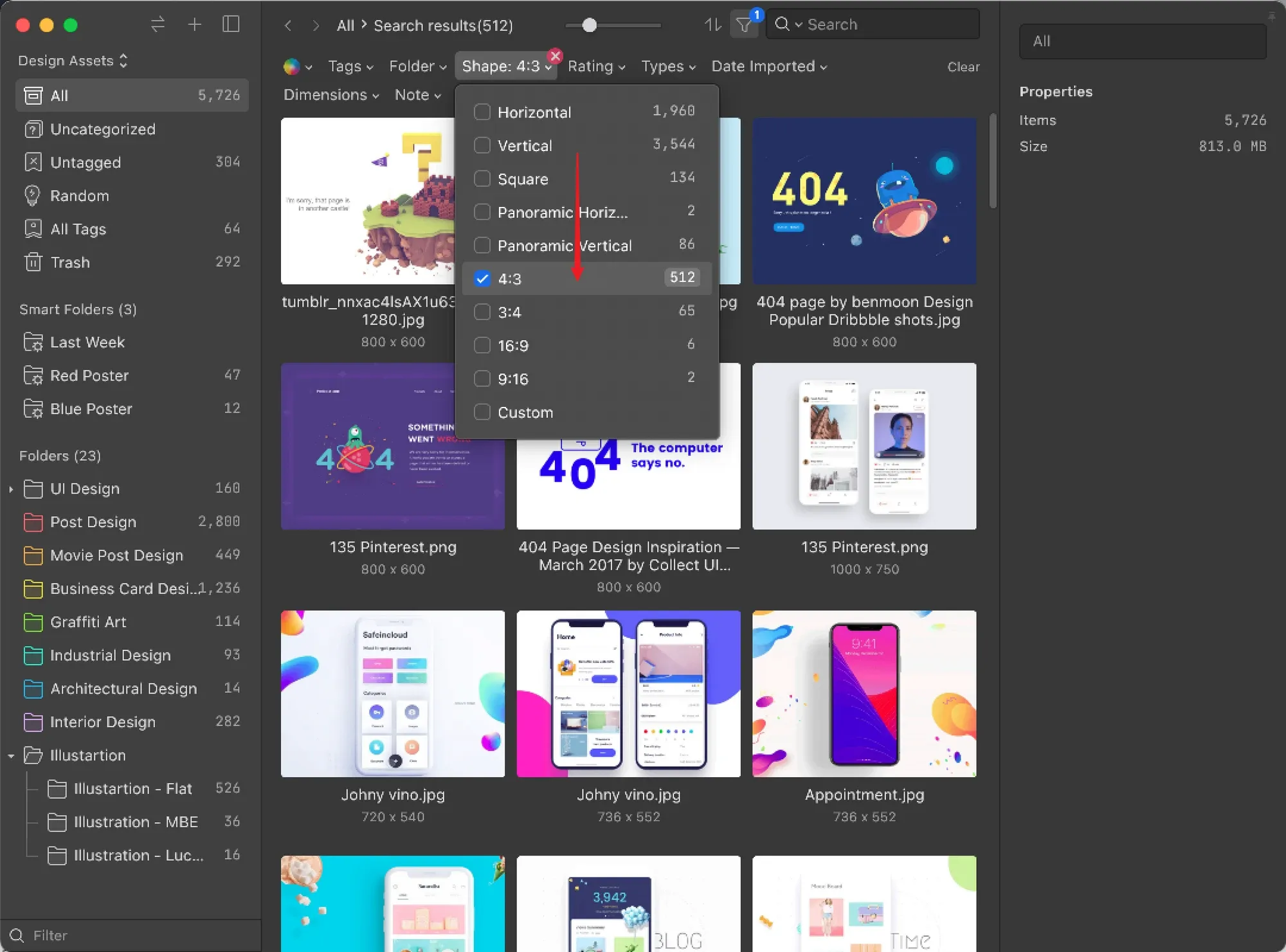Clear all active filters
1286x952 pixels.
[x=963, y=67]
